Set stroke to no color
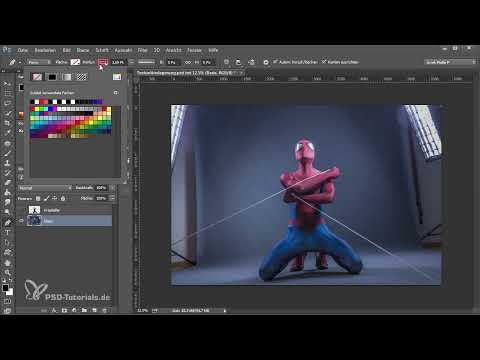Viewport: 480px width, 360px height. coord(37,77)
